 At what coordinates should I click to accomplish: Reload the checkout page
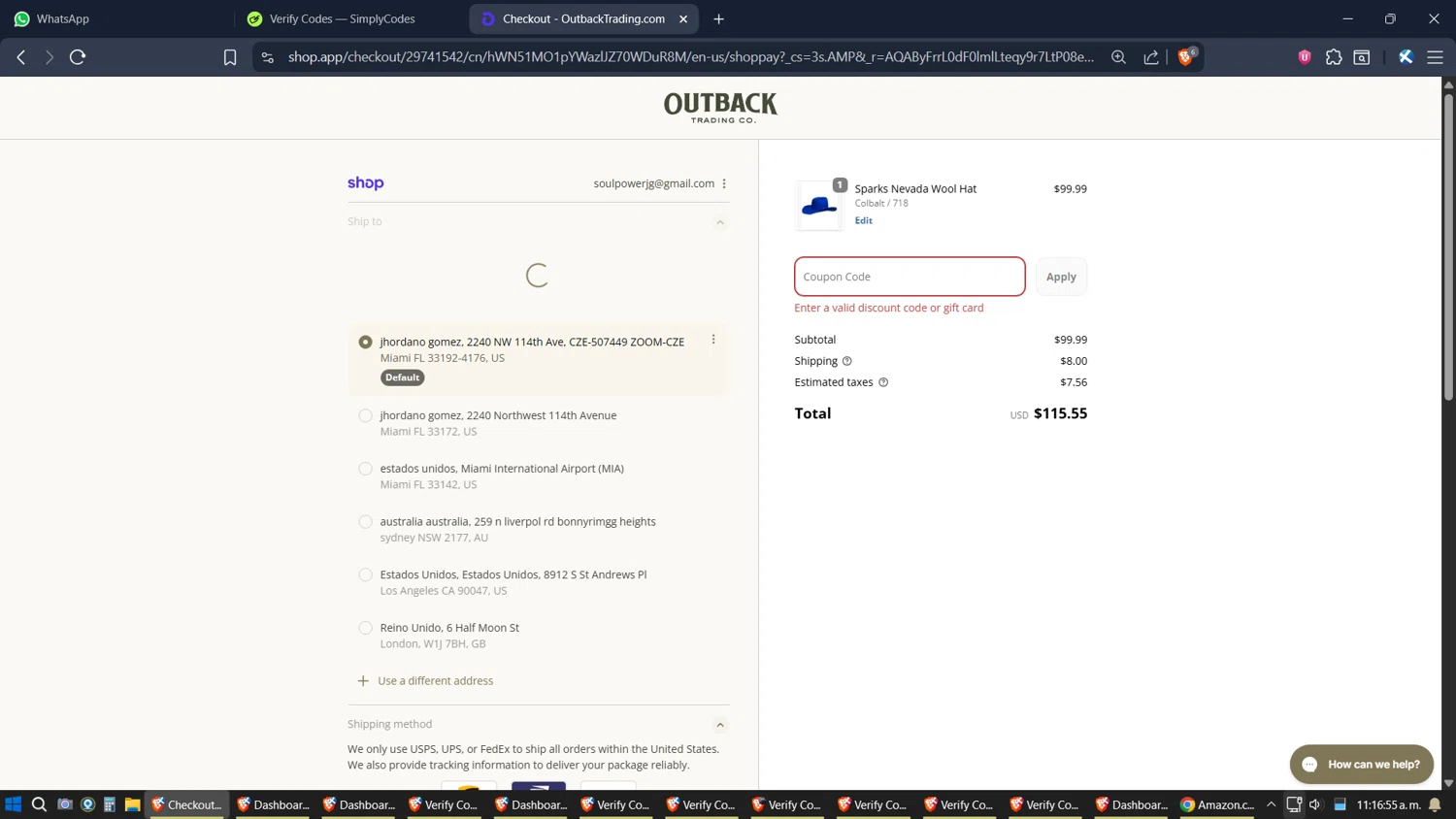coord(78,57)
